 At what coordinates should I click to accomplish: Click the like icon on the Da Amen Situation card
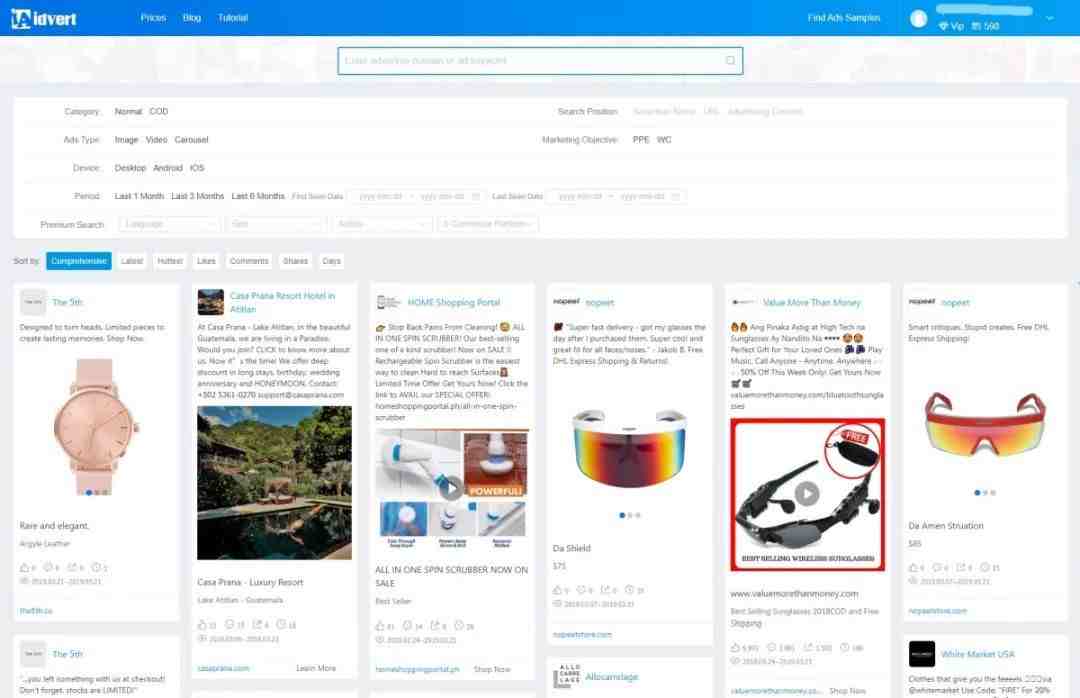pos(913,567)
